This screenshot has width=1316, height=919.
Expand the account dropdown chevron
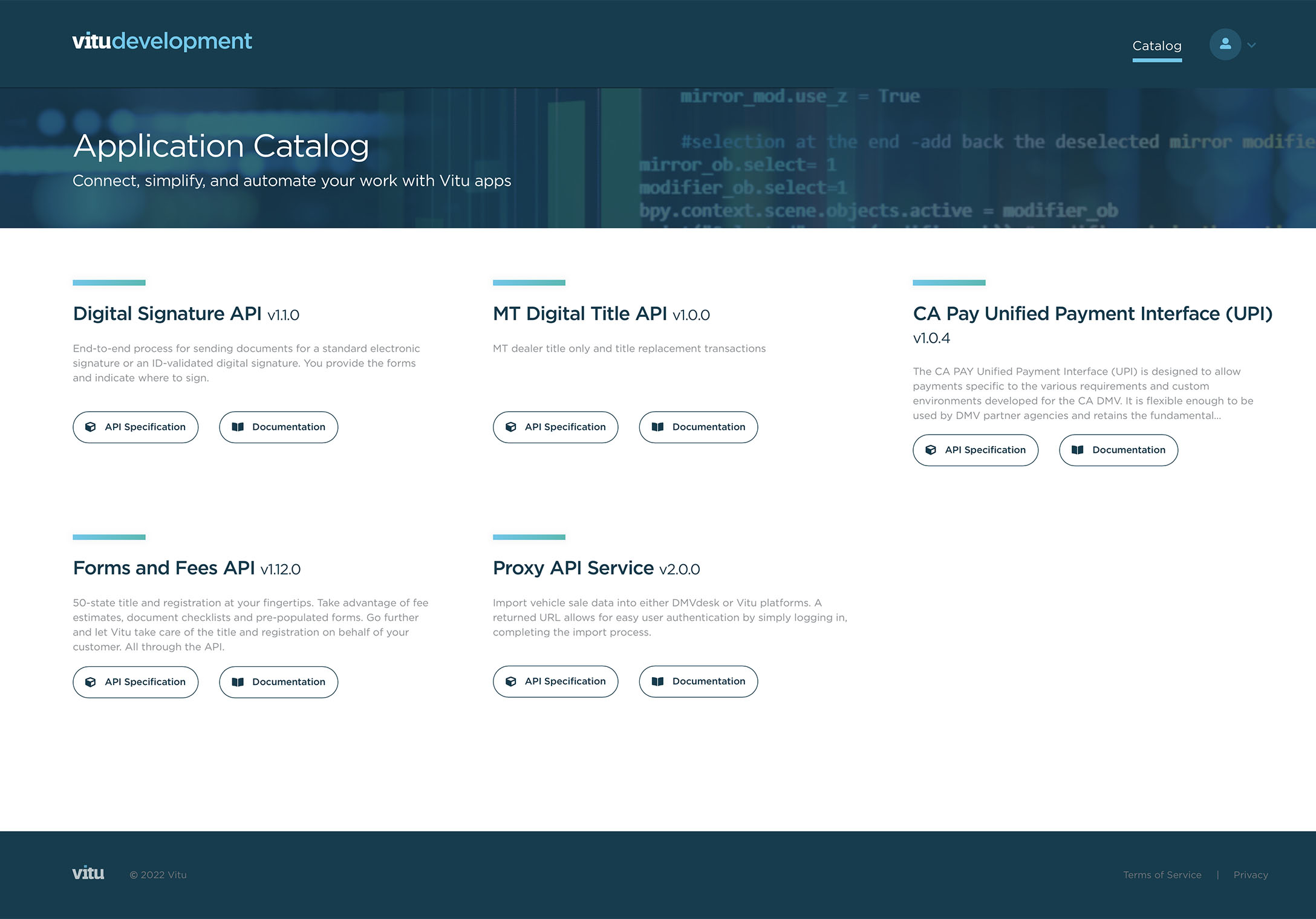(1252, 45)
